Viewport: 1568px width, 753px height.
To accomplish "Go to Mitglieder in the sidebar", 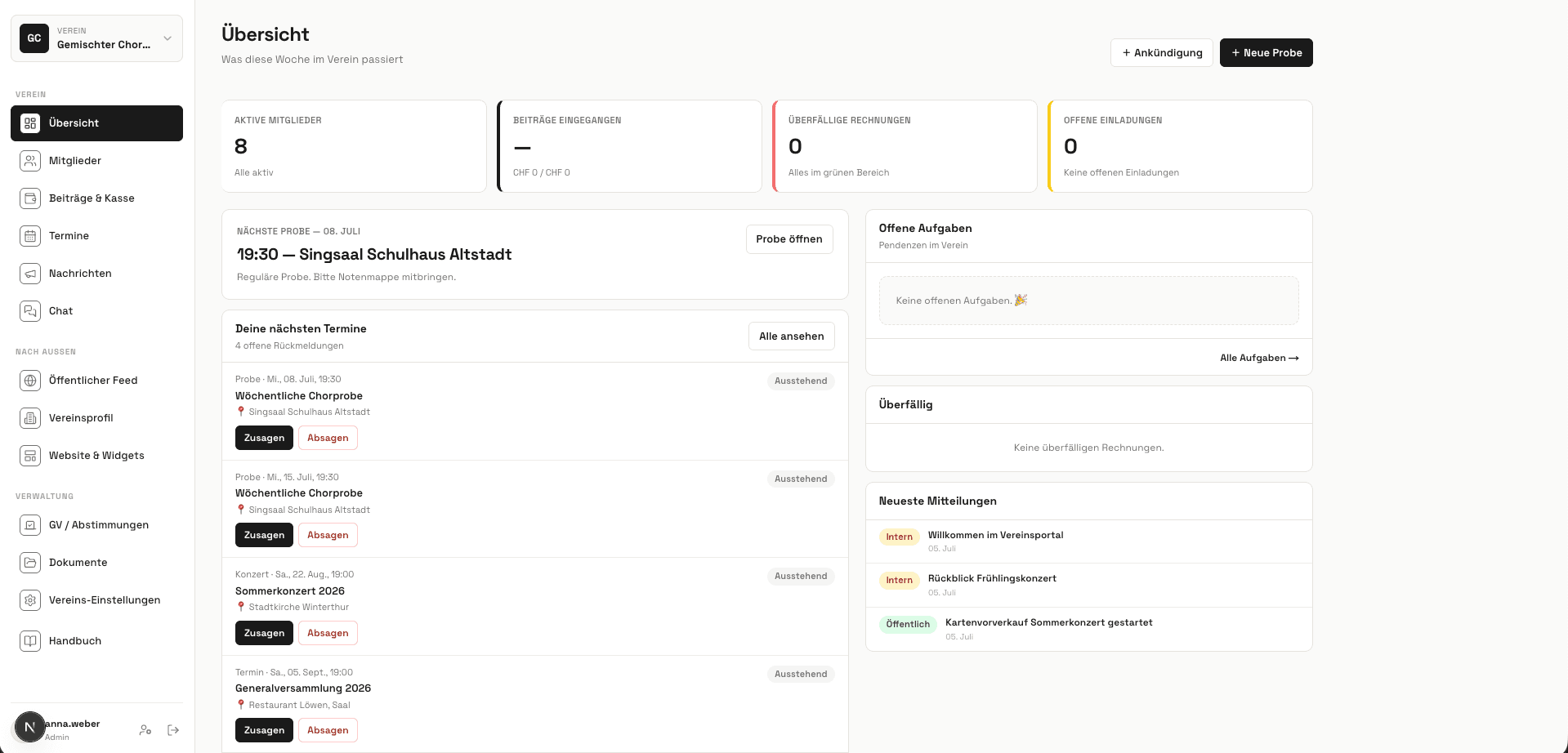I will point(96,161).
